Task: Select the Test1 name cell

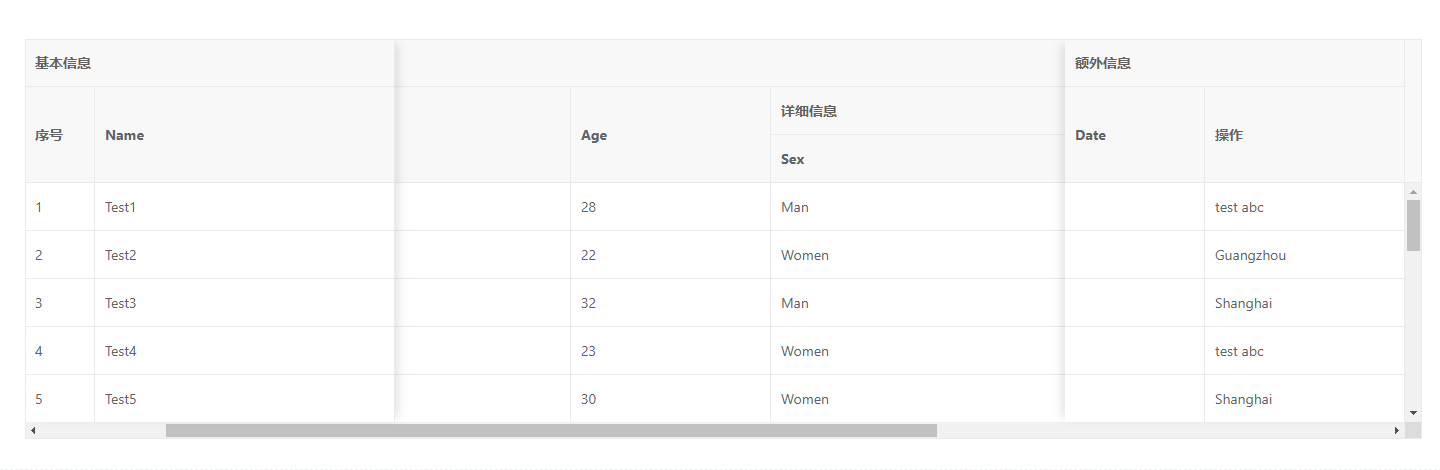Action: coord(120,207)
